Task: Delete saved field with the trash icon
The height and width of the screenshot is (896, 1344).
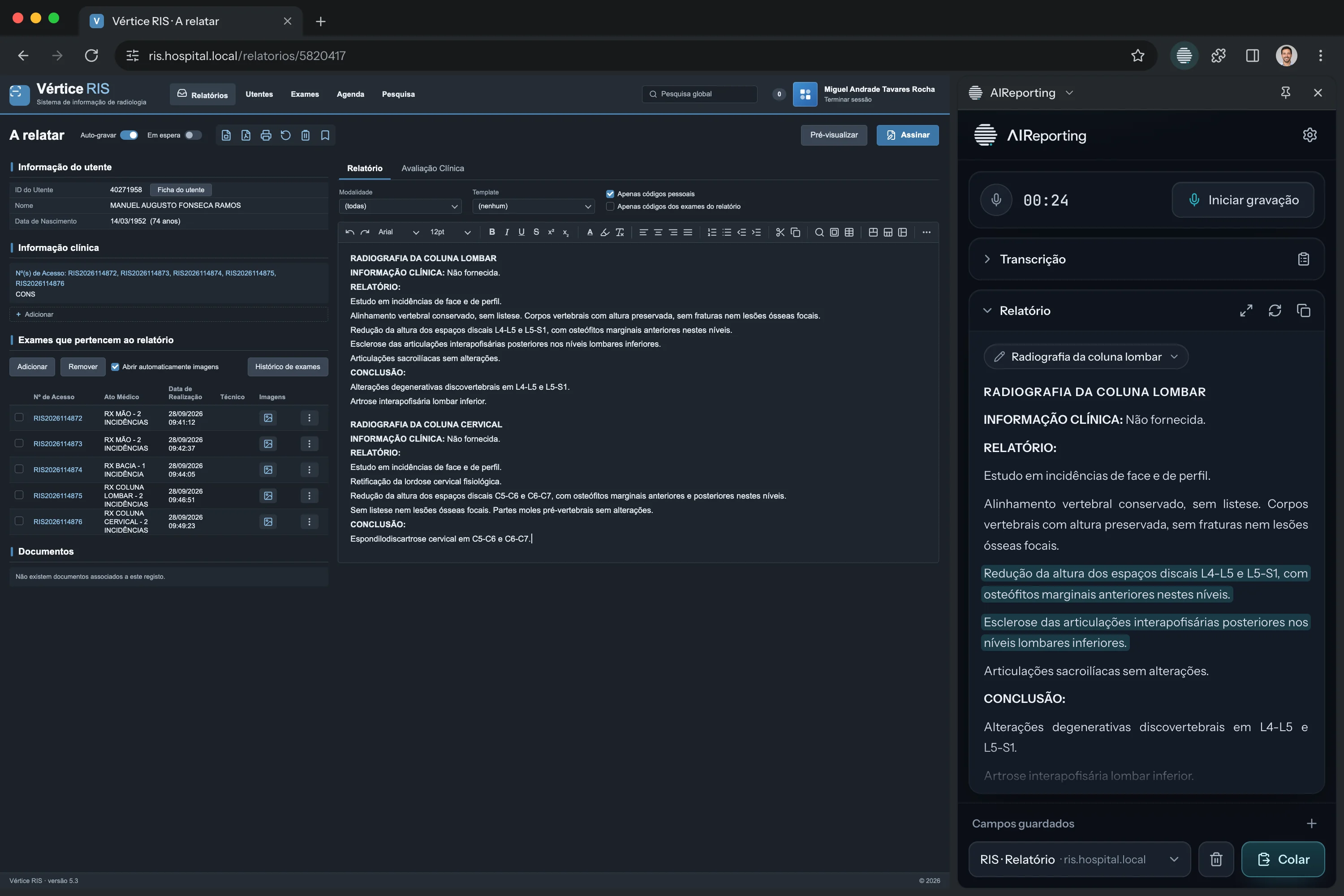Action: coord(1216,859)
